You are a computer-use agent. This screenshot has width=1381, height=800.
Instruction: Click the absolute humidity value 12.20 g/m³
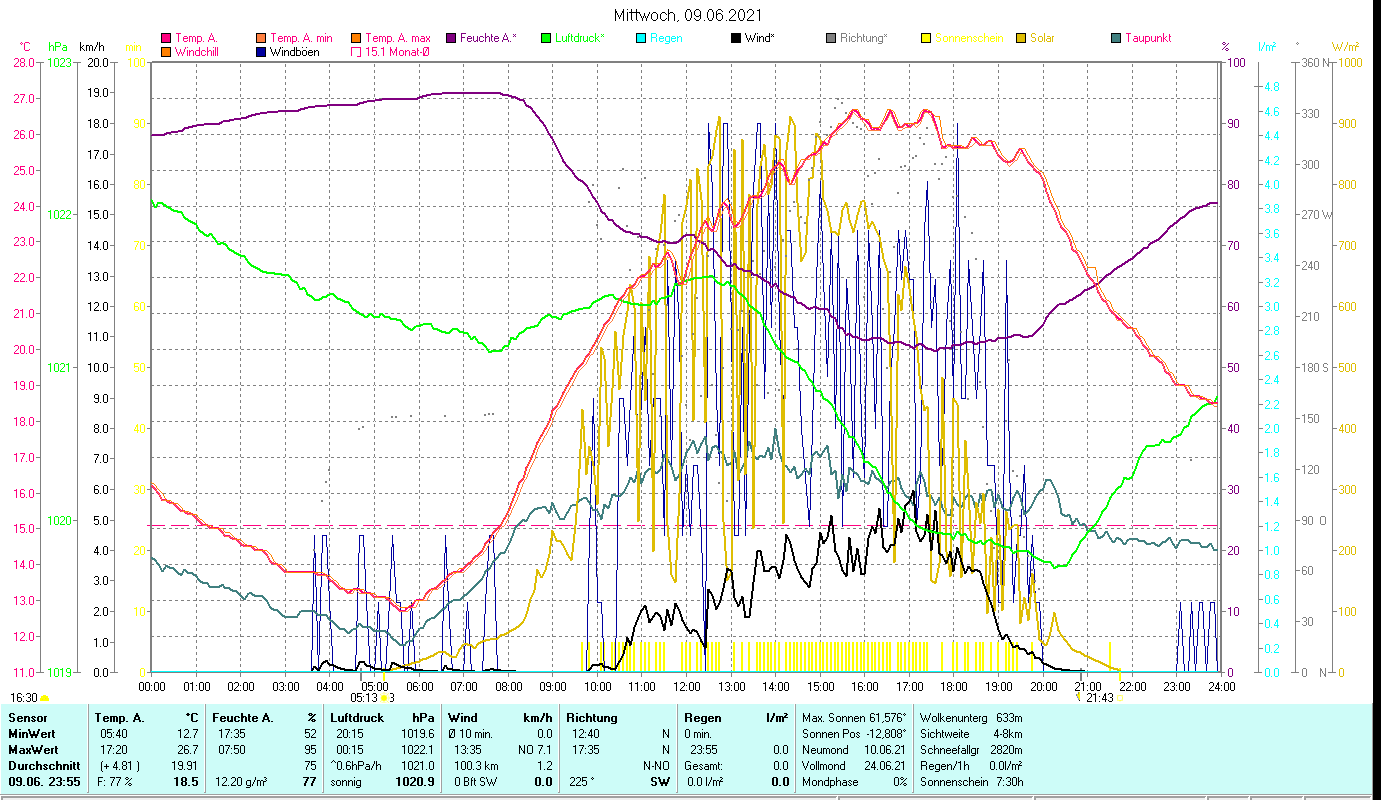point(242,782)
